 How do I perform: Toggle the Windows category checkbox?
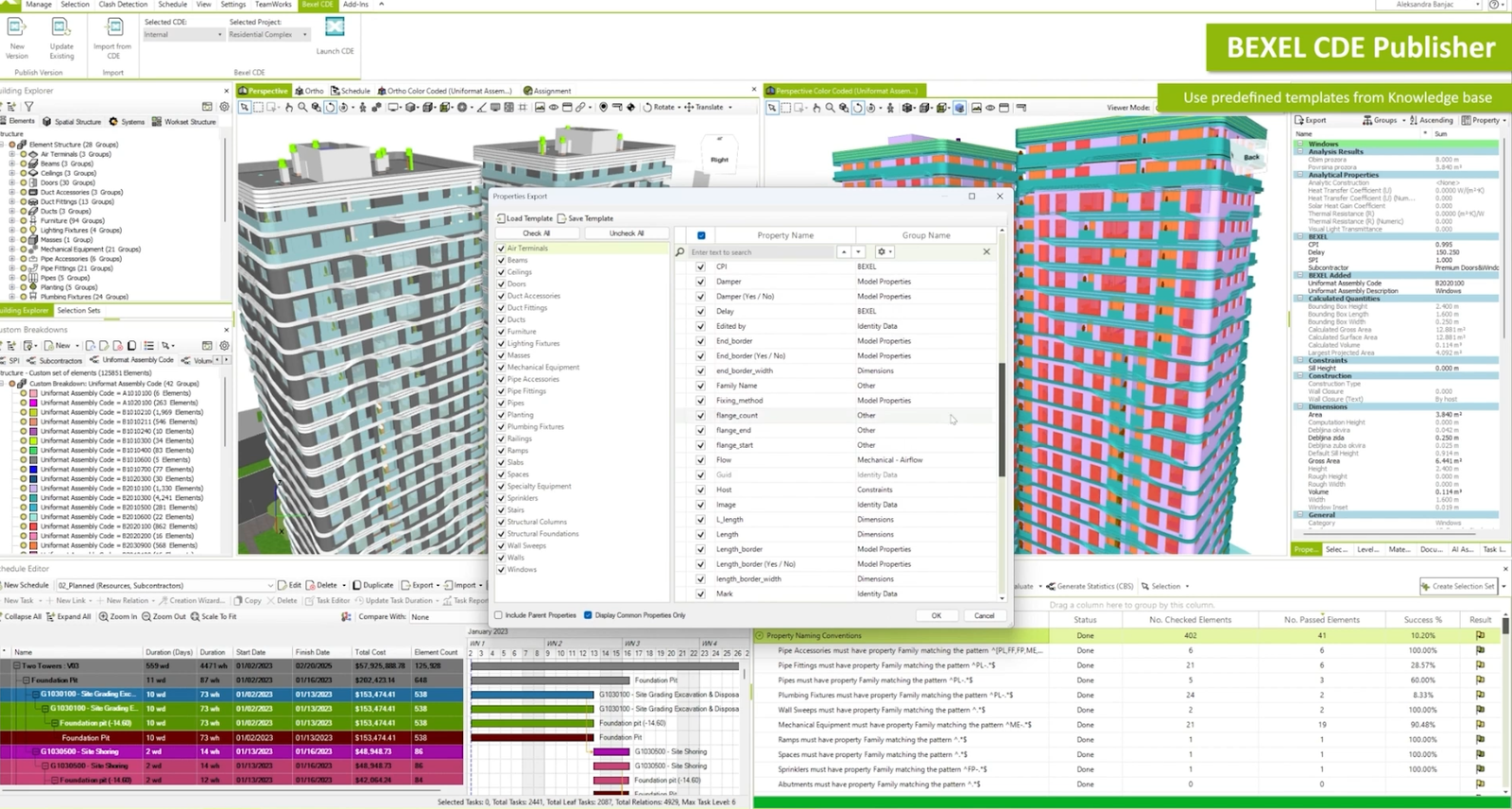pos(501,570)
